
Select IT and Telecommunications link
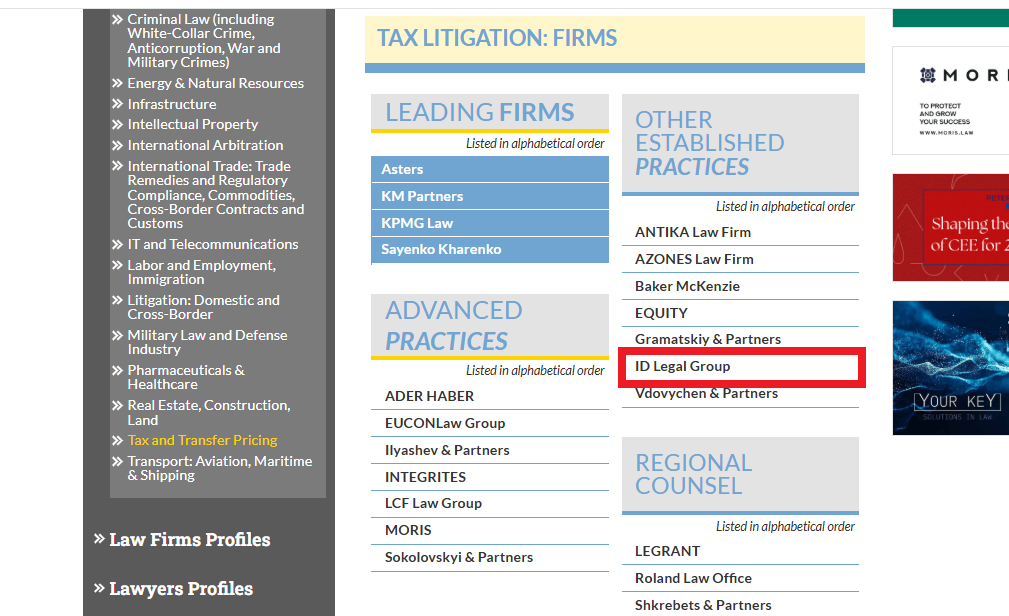click(x=213, y=244)
